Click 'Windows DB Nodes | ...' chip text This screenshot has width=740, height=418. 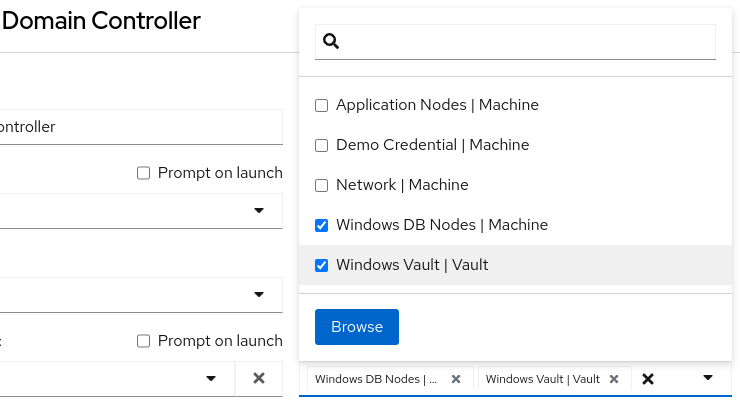point(376,379)
